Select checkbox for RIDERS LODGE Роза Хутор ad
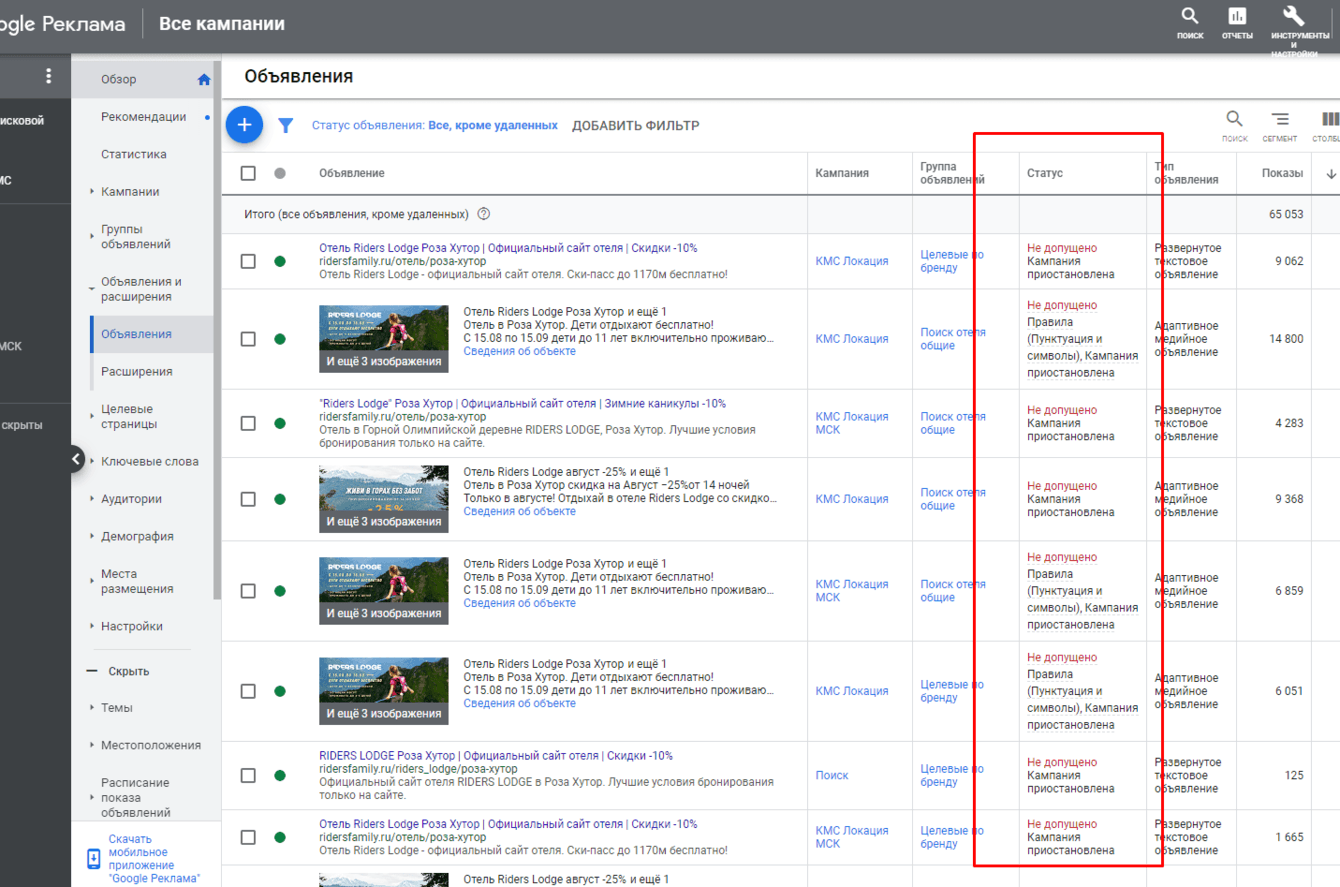This screenshot has width=1340, height=887. 248,775
